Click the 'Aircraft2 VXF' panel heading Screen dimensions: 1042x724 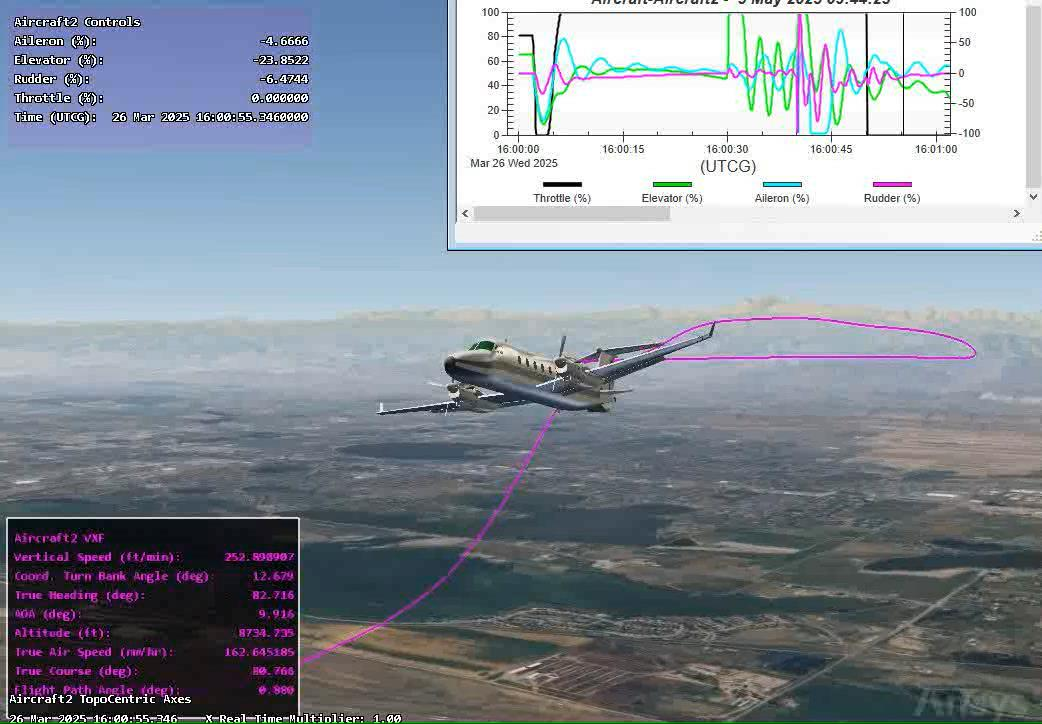tap(59, 538)
